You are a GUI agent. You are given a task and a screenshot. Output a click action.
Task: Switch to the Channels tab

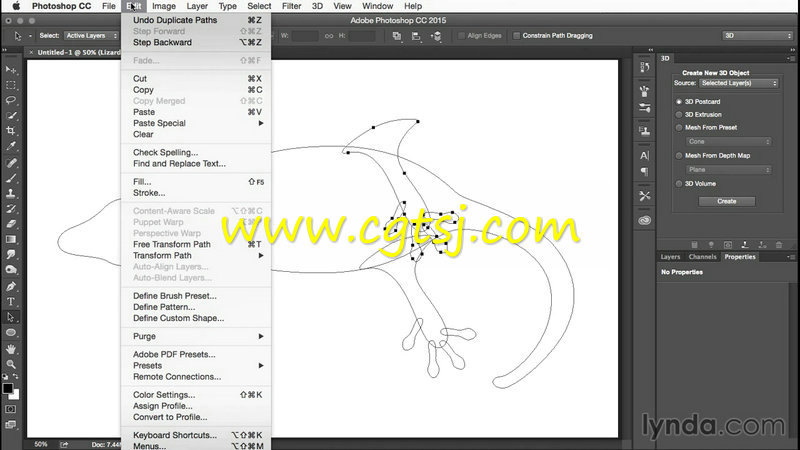(702, 257)
